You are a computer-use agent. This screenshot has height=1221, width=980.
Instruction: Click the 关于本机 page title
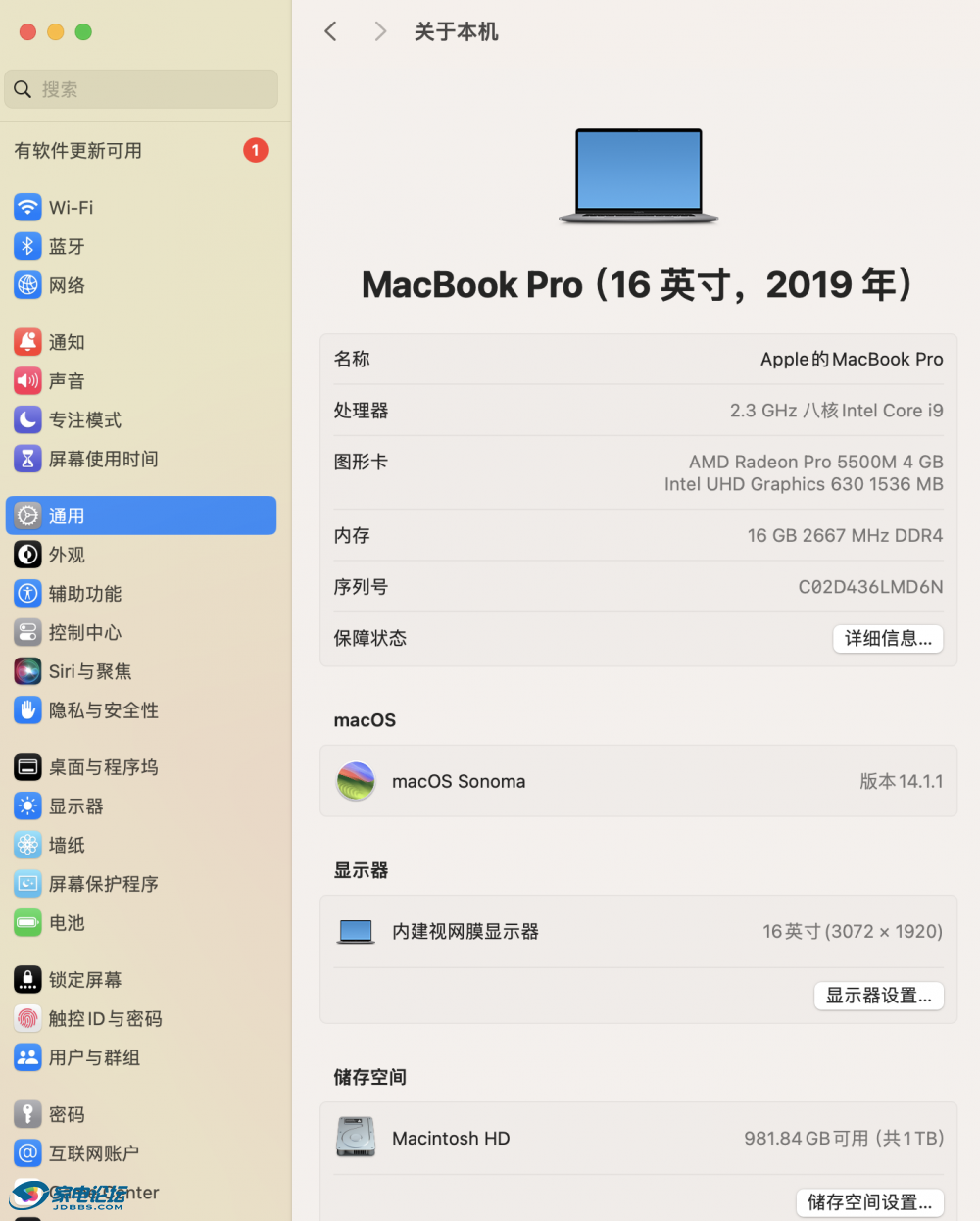(456, 31)
